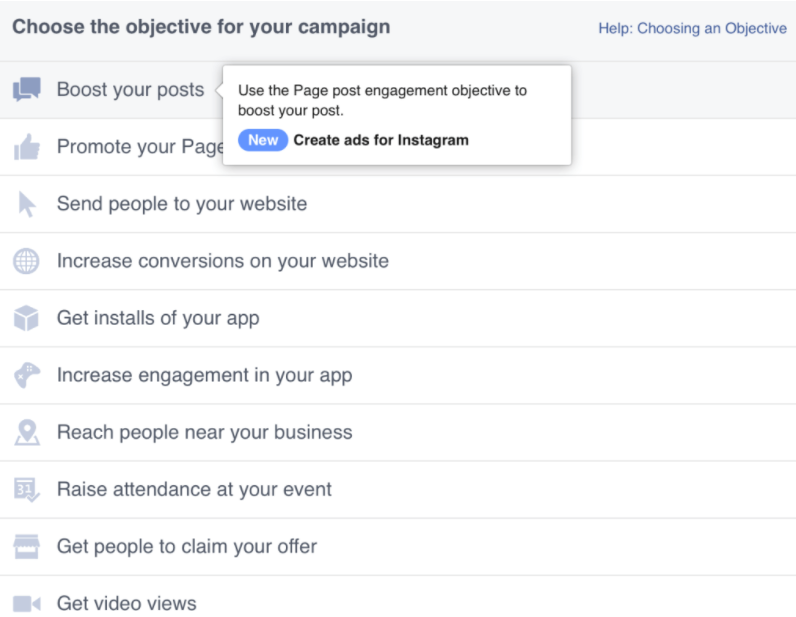The width and height of the screenshot is (796, 617).
Task: Click the globe icon for website conversions
Action: coord(27,262)
